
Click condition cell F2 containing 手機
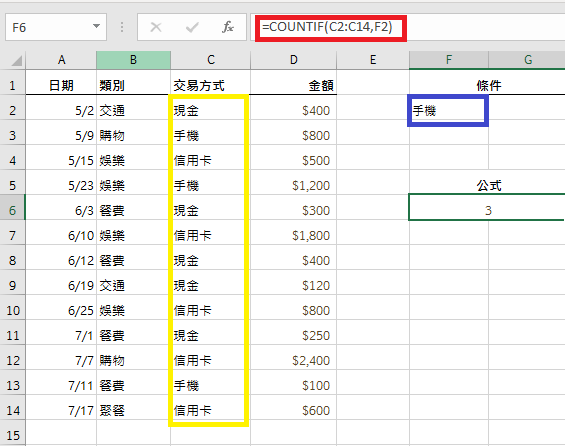449,111
